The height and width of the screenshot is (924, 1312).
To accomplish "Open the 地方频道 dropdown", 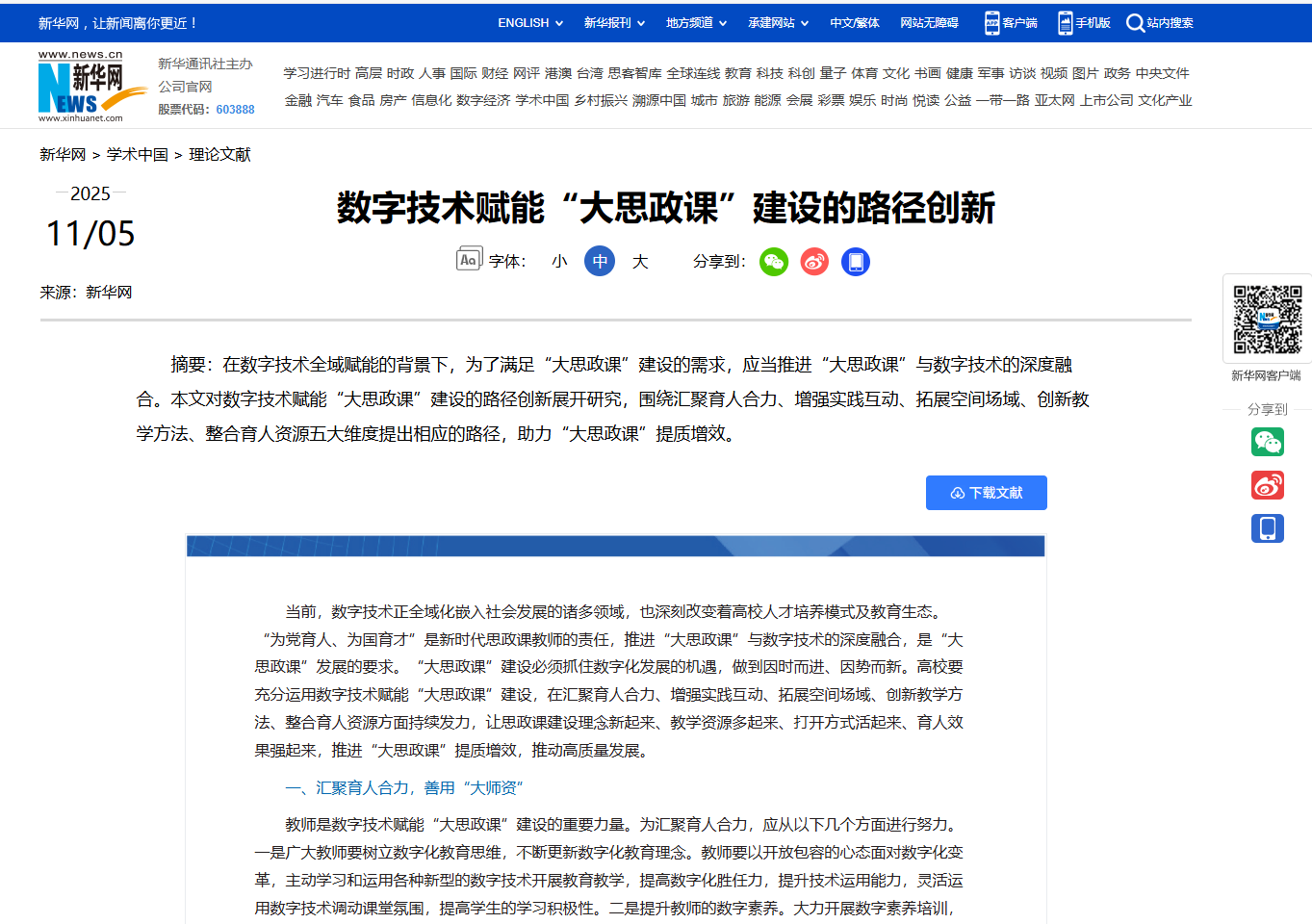I will point(696,23).
